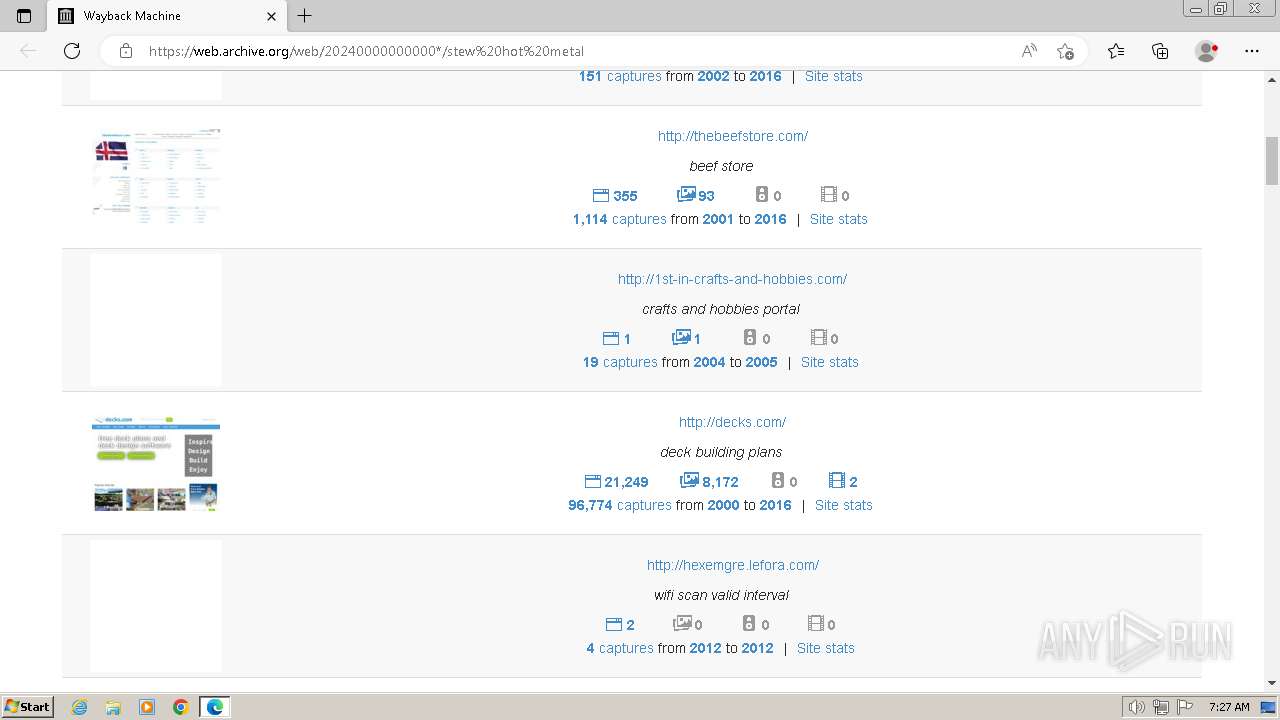The image size is (1280, 720).
Task: Click blank thumbnail for crafts-and-hobbies
Action: click(x=156, y=320)
